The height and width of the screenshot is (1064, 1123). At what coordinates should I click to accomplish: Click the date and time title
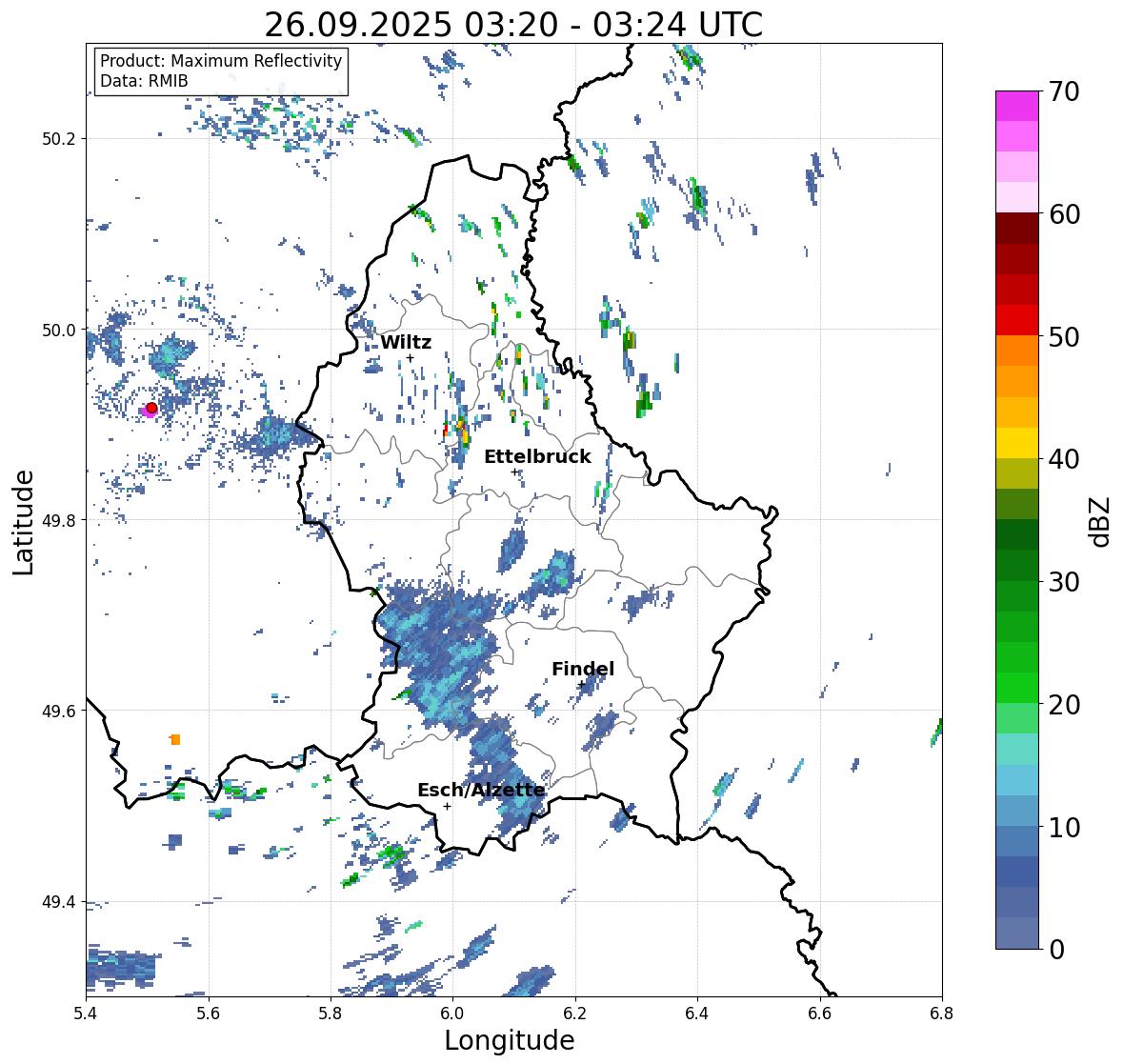coord(513,25)
